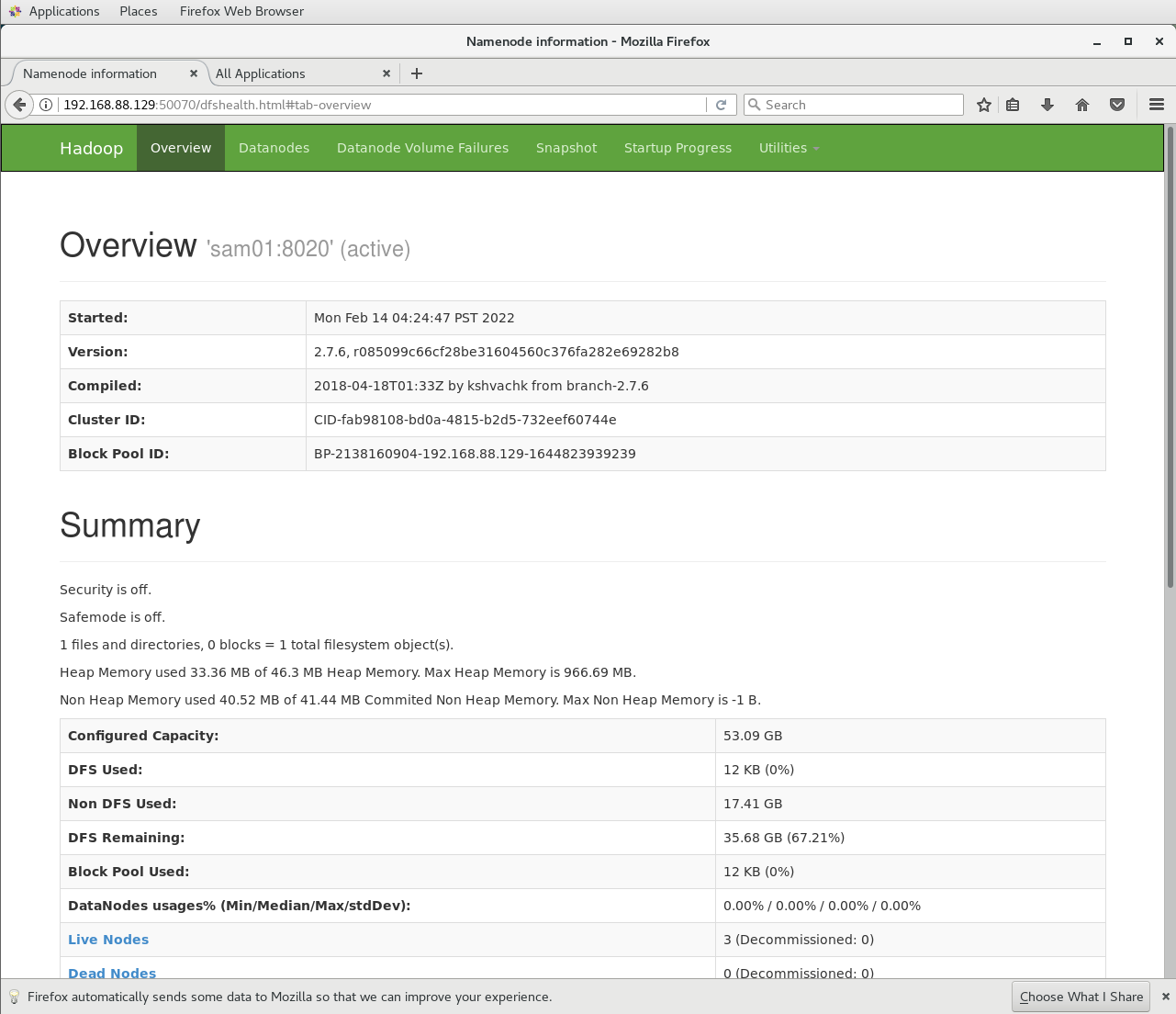Click the Choose What I Share button
The height and width of the screenshot is (1014, 1176).
(x=1081, y=997)
